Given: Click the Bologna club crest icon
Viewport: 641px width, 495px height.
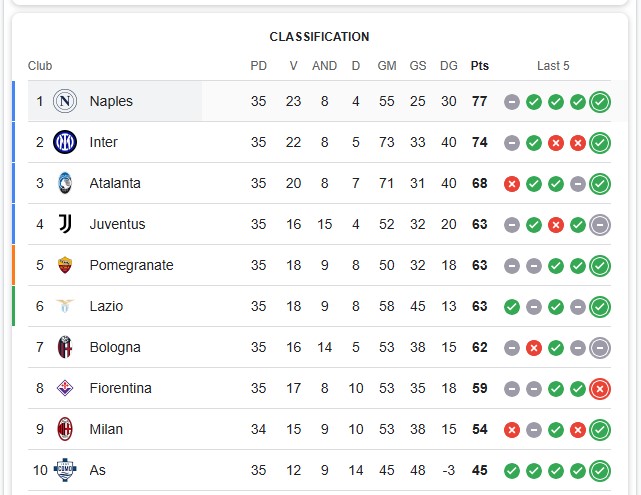Looking at the screenshot, I should point(65,347).
